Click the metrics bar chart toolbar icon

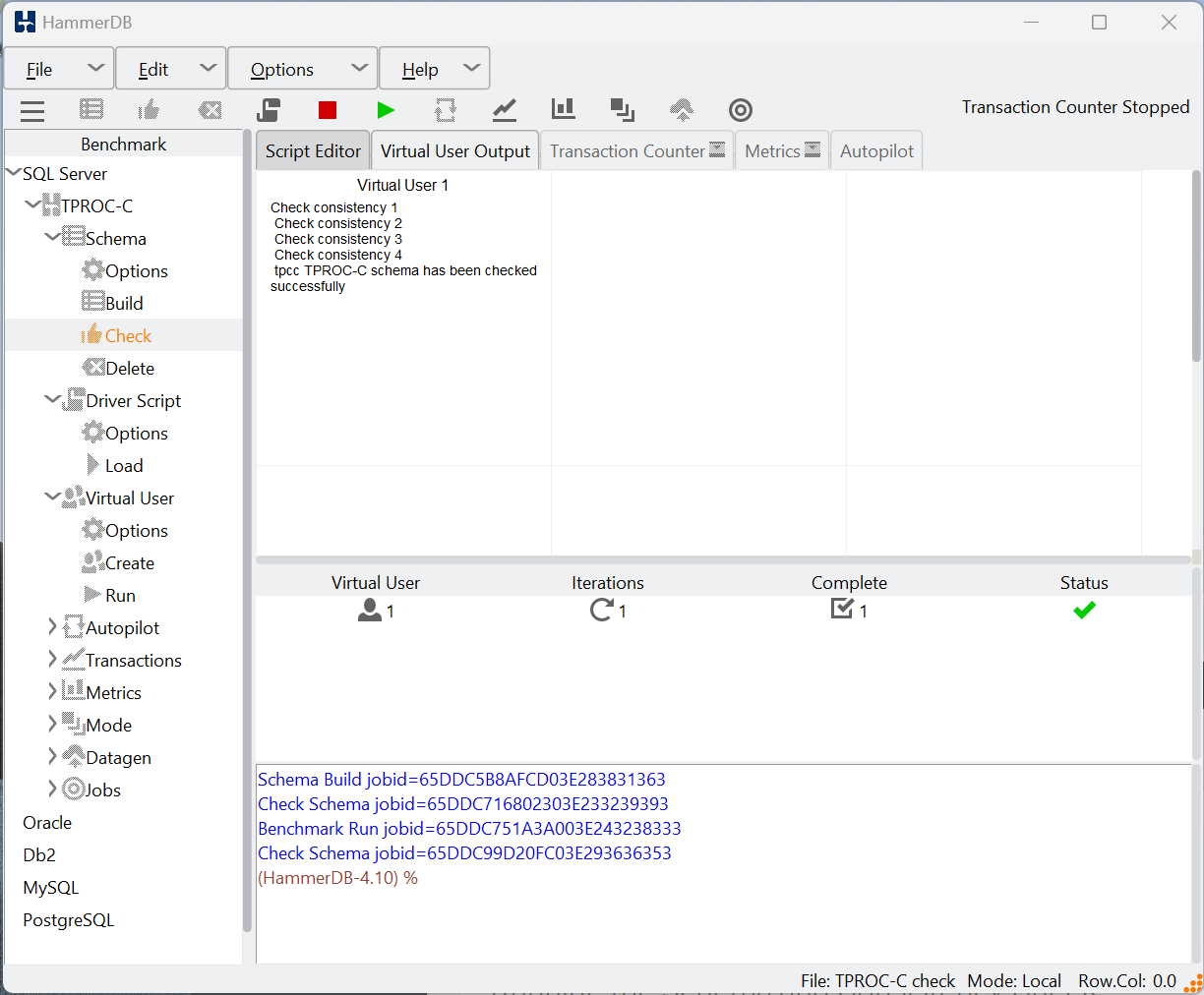click(x=564, y=109)
